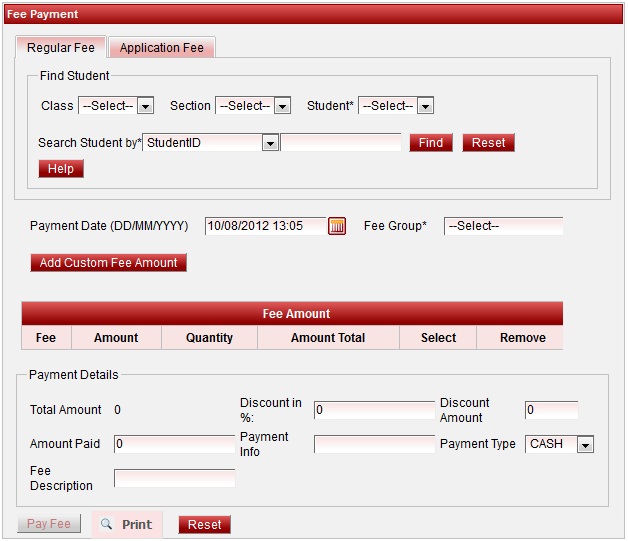Expand the Section dropdown
Screen dimensions: 628x541
pos(253,106)
